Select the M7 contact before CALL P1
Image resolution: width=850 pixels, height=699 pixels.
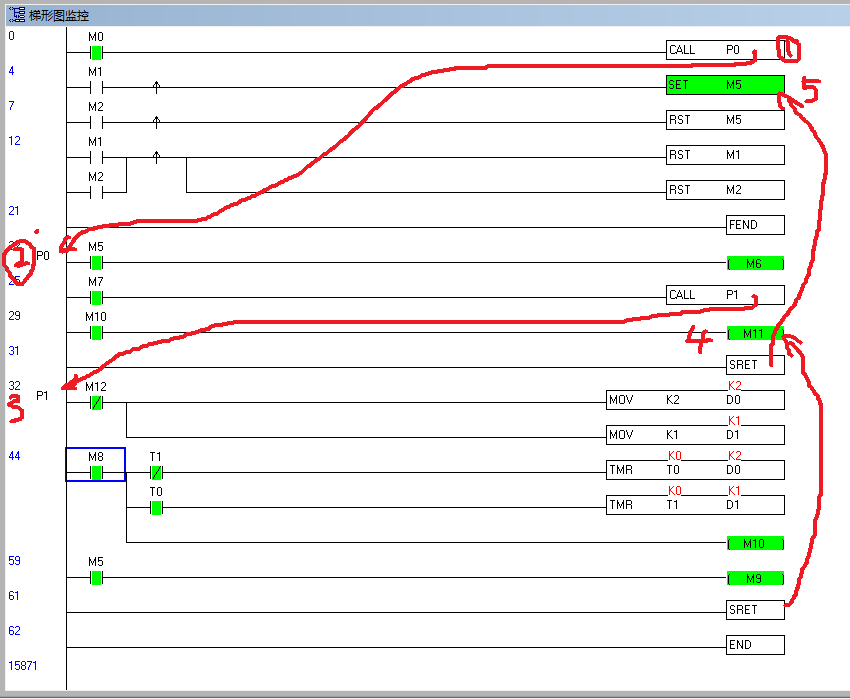(x=96, y=298)
